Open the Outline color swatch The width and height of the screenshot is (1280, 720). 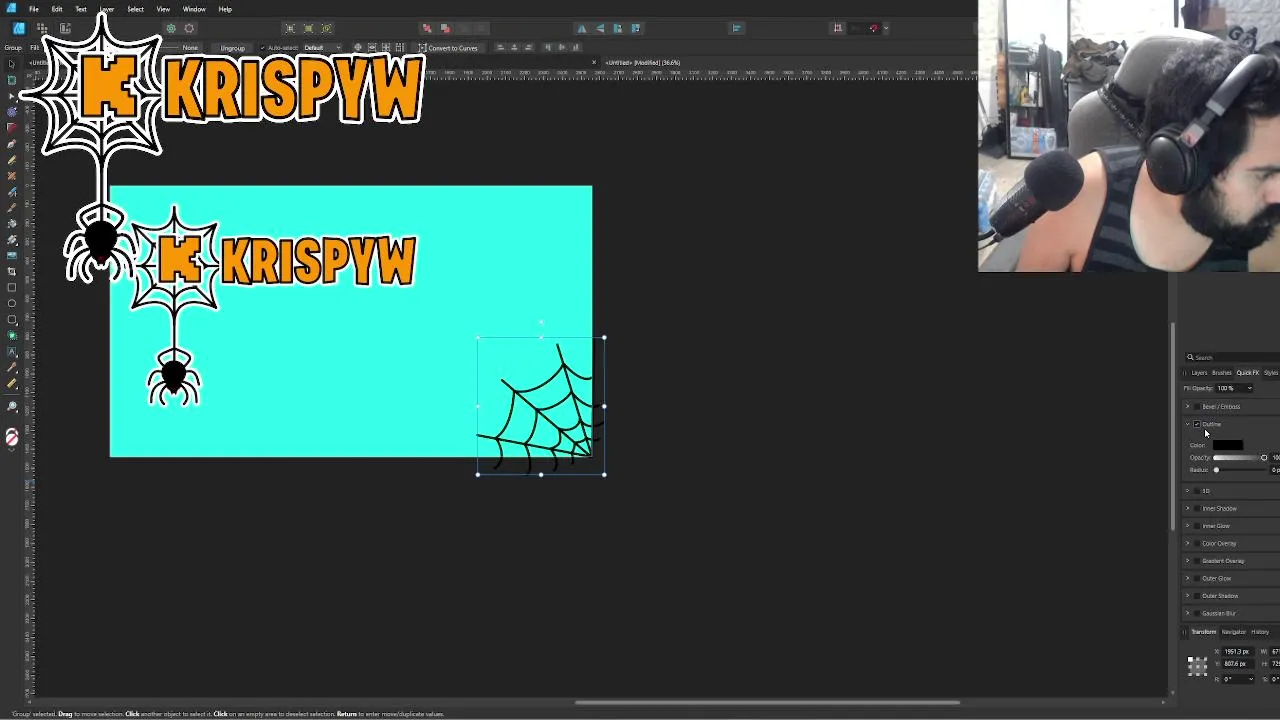point(1228,445)
